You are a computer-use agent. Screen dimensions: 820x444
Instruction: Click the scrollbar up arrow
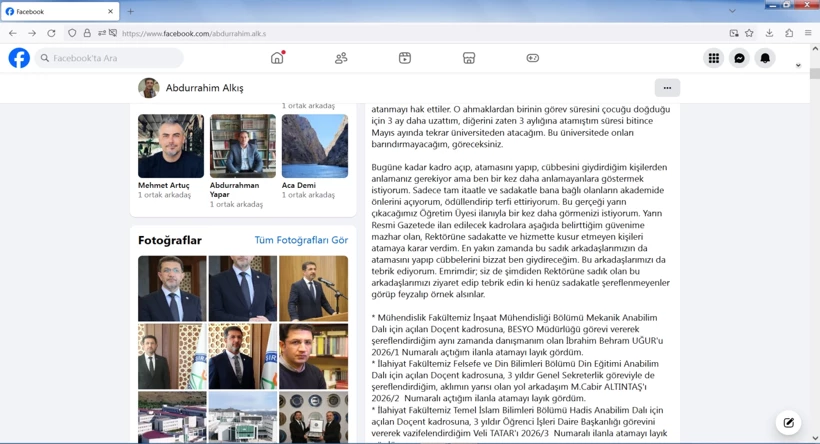[815, 48]
